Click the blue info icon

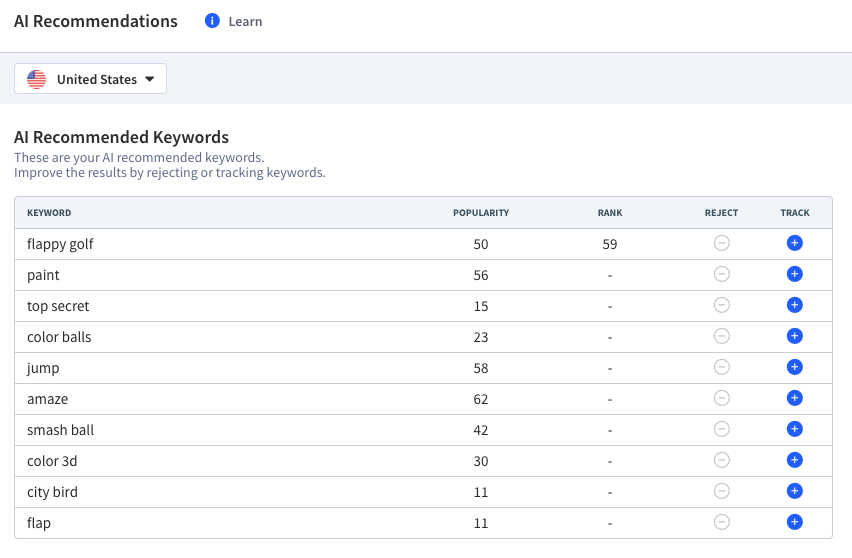click(212, 21)
